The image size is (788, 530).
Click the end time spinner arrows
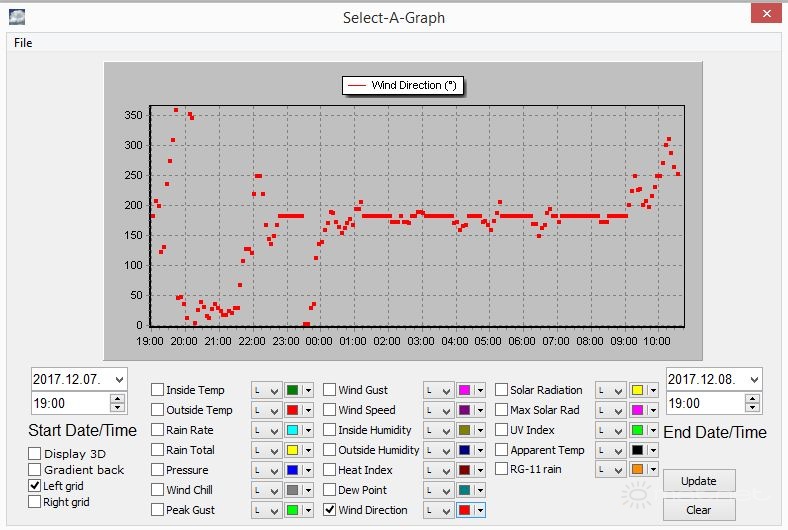tap(753, 404)
